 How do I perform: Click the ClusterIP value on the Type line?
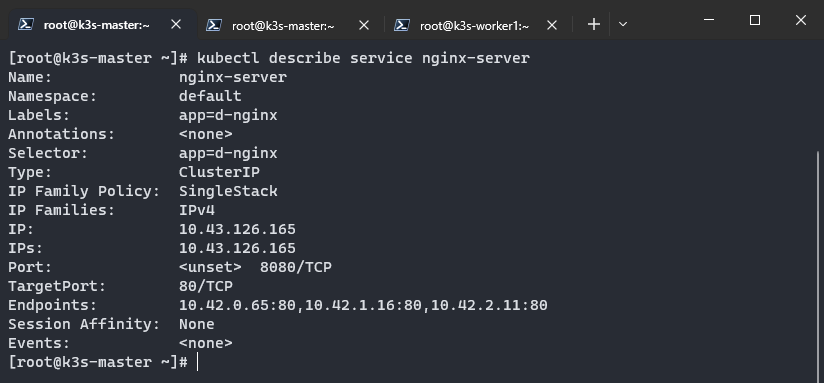click(219, 172)
